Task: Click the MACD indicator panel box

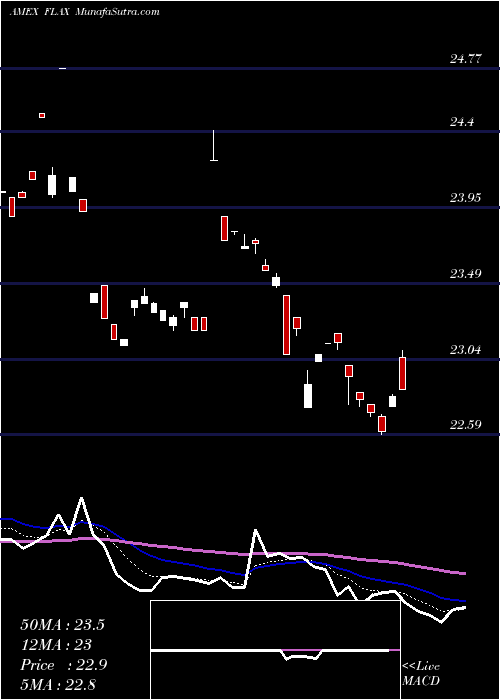Action: (275, 650)
